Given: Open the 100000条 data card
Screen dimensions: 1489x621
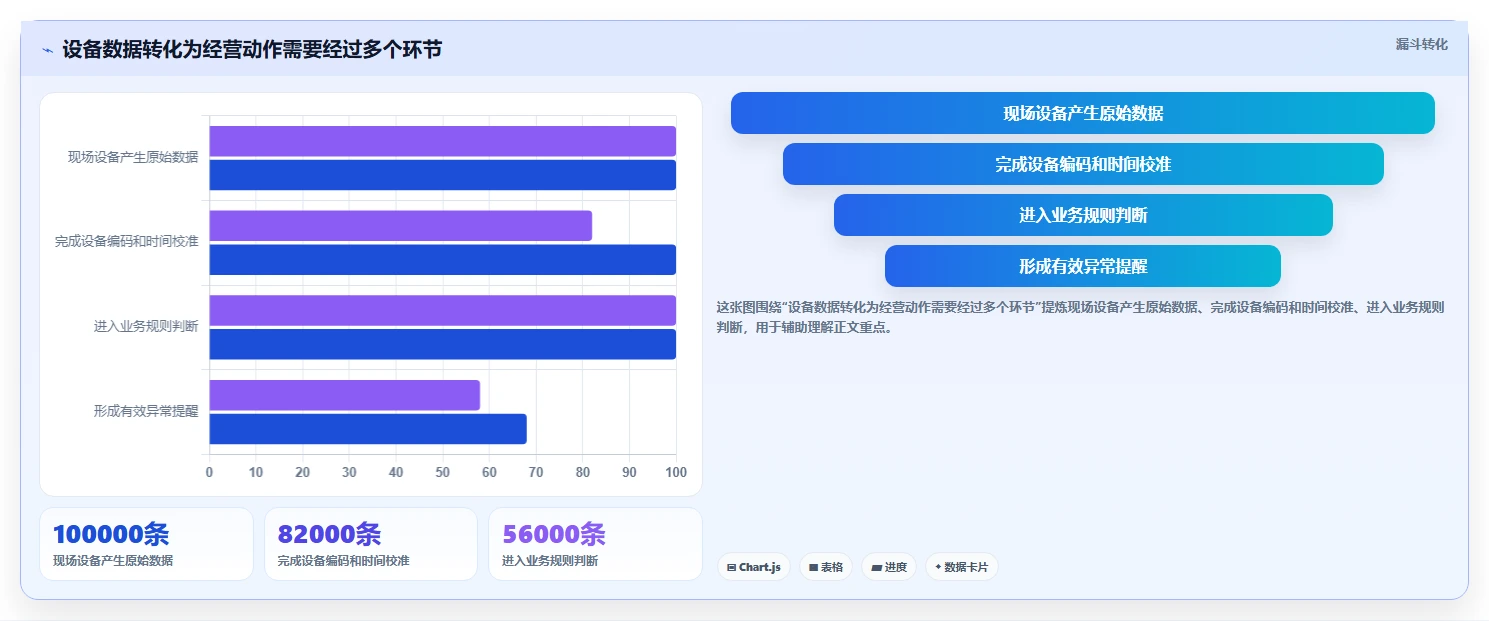Looking at the screenshot, I should coord(146,544).
